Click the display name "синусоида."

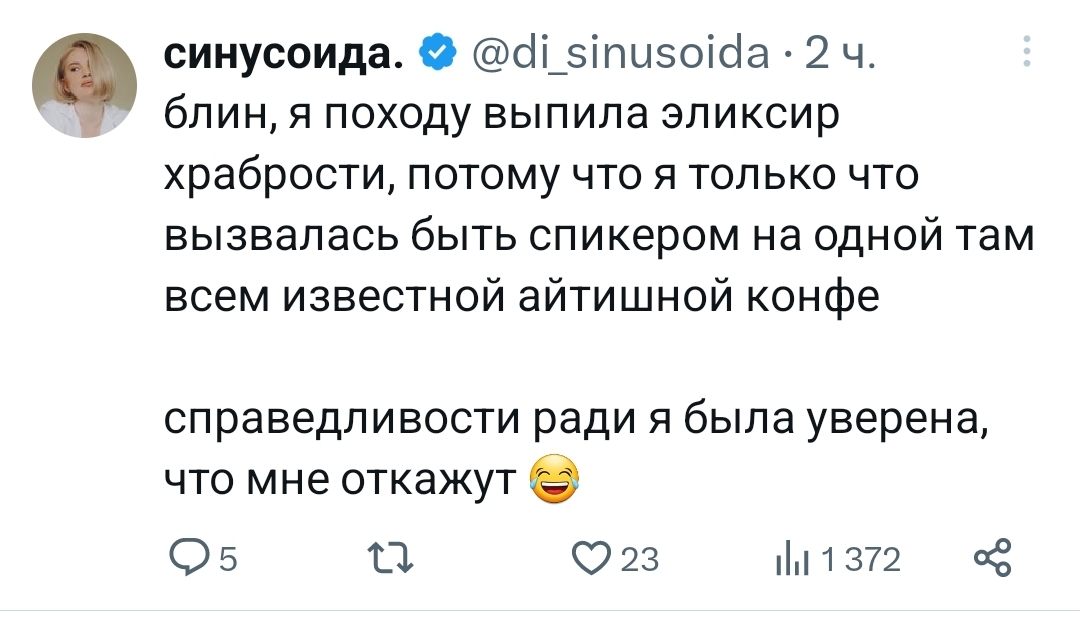click(284, 50)
